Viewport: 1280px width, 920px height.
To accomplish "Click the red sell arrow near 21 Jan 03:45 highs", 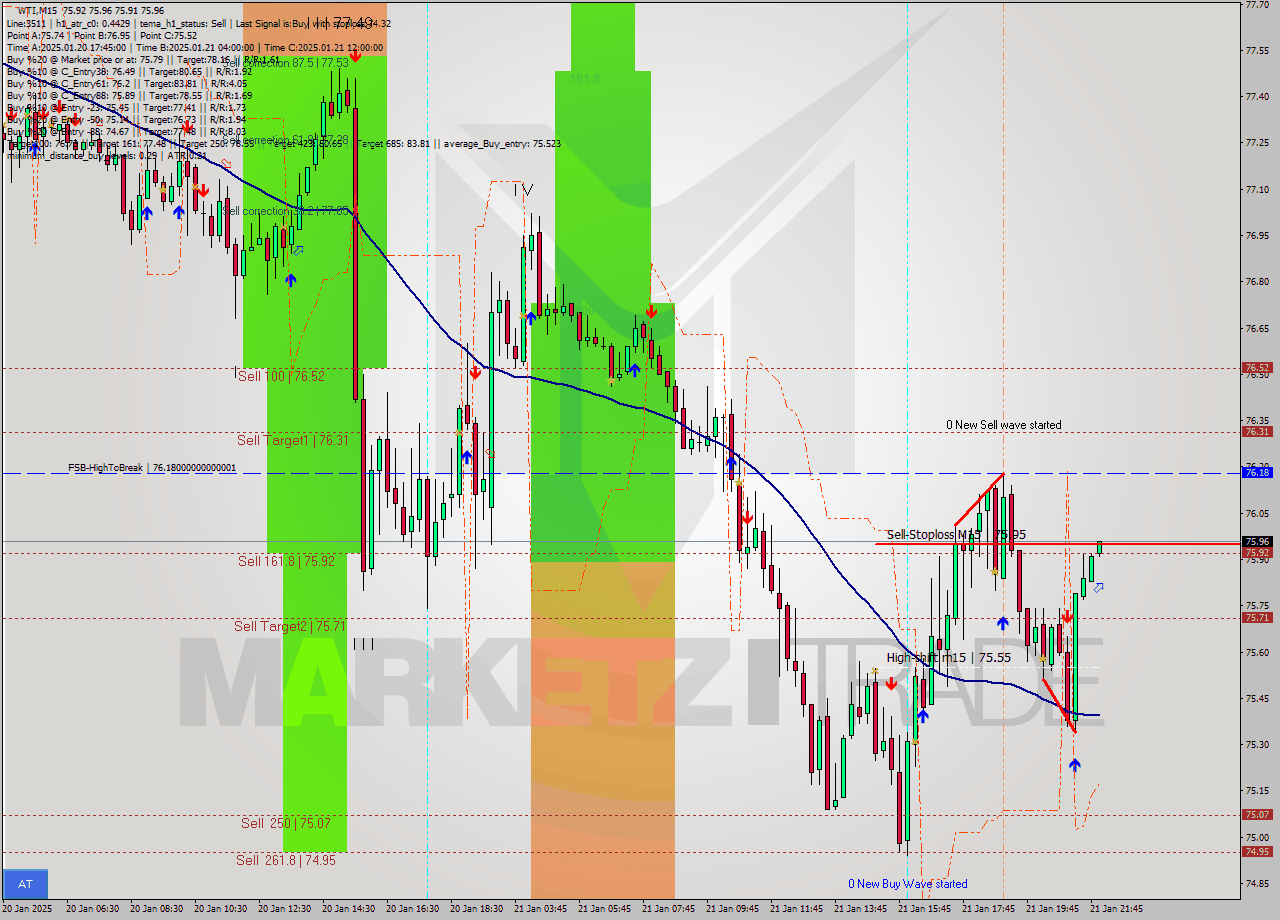I will (652, 311).
